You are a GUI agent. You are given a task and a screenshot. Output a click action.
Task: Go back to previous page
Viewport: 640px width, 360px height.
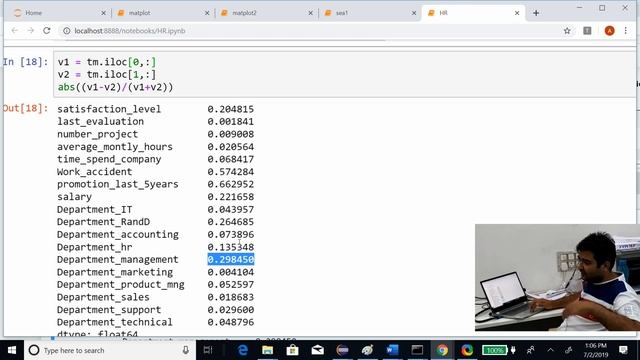click(x=15, y=31)
